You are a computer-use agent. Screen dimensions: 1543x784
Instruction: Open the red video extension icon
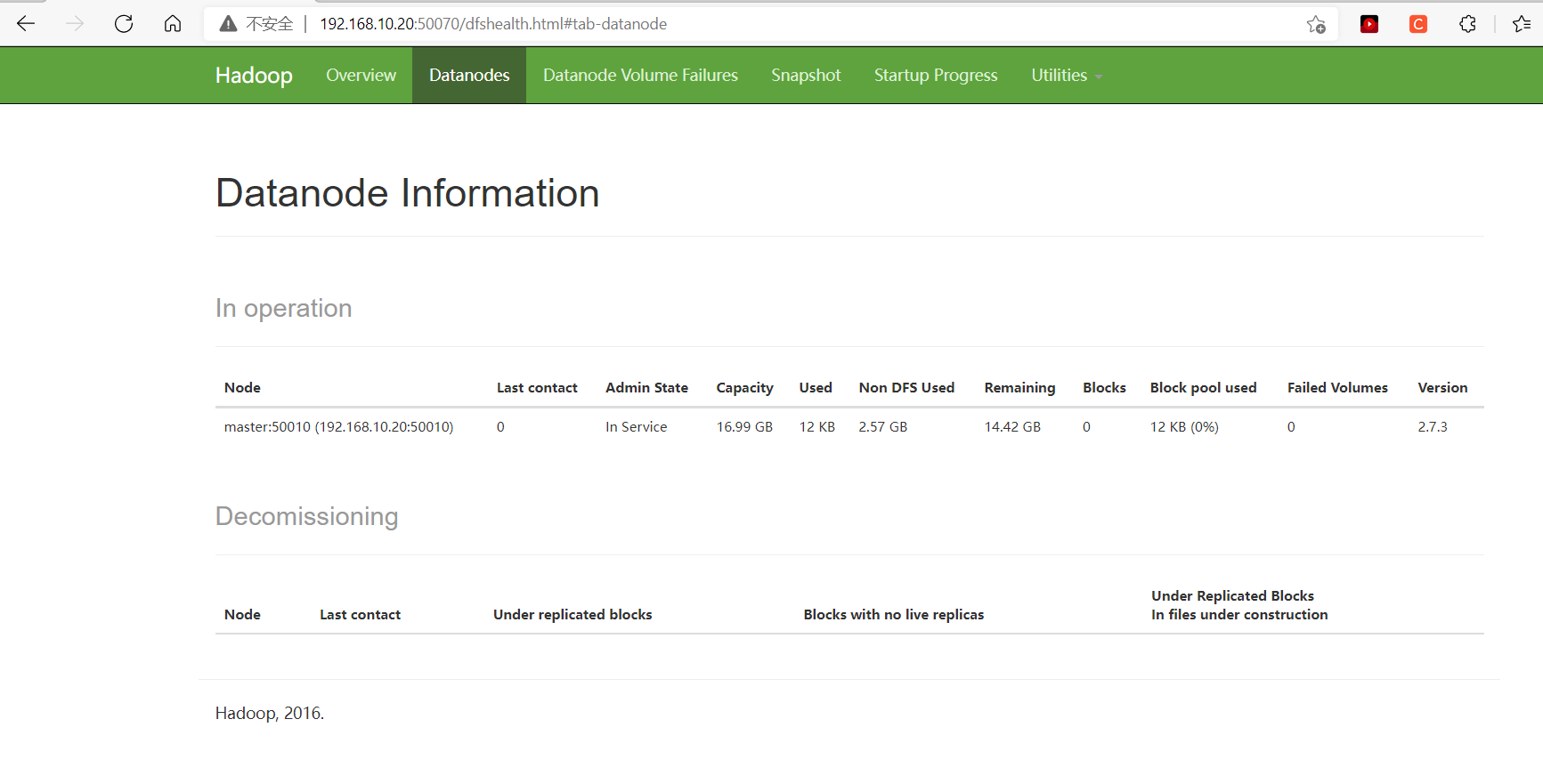[x=1369, y=24]
